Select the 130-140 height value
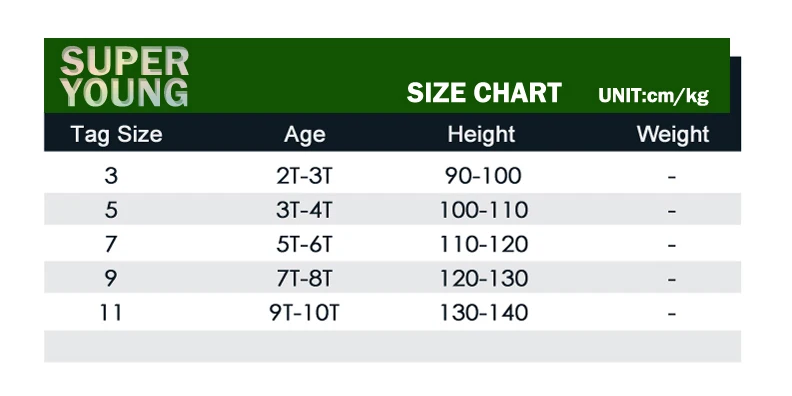Viewport: 792px width, 396px height. pyautogui.click(x=484, y=313)
